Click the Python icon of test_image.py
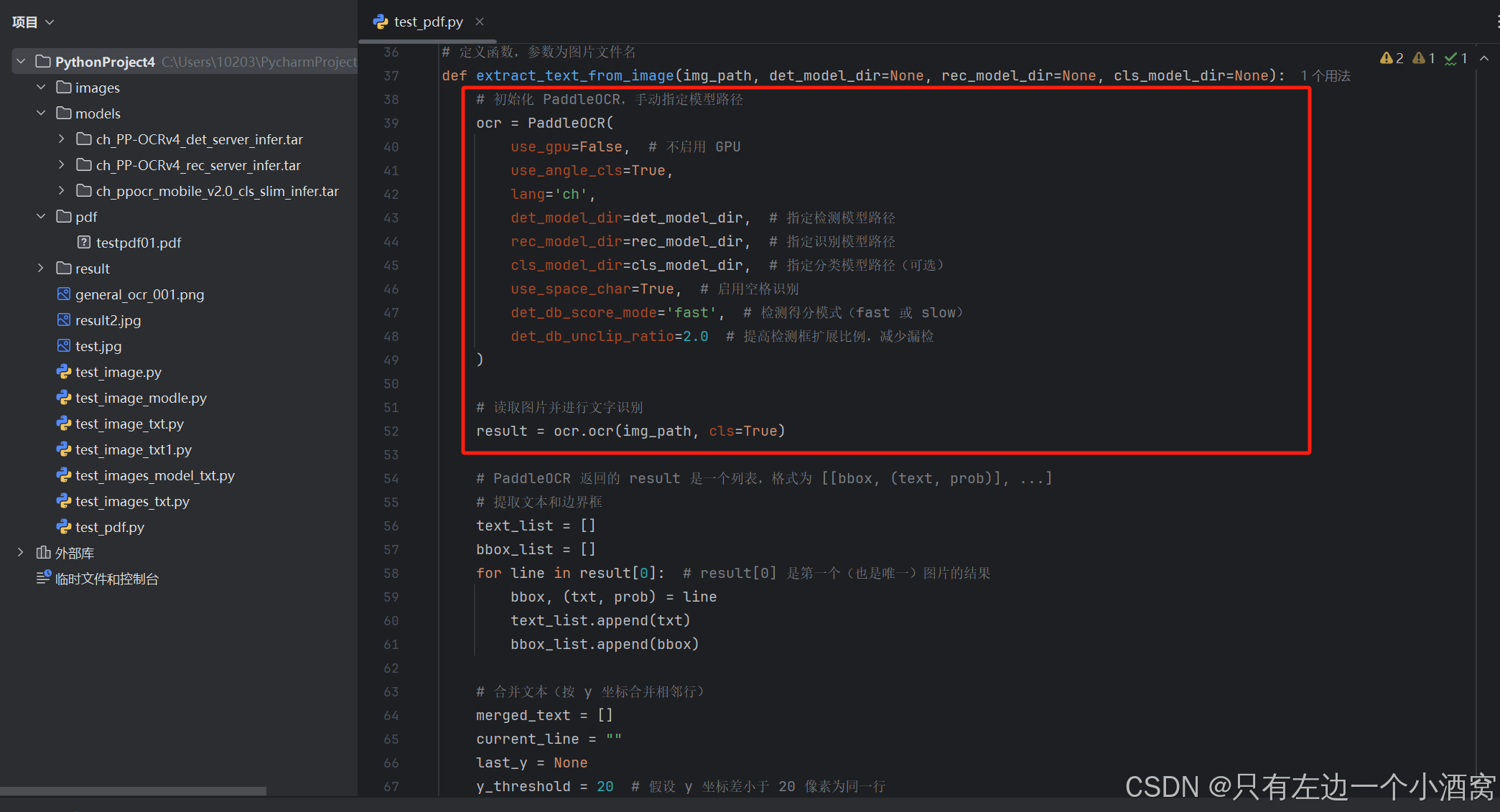The image size is (1500, 812). (64, 372)
